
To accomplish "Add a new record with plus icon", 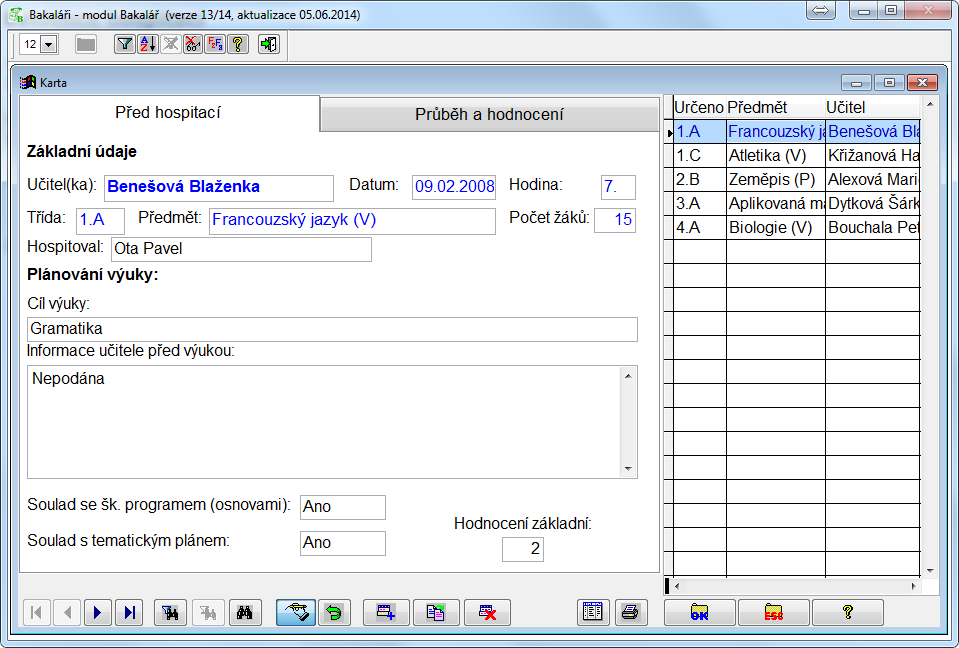I will click(x=386, y=613).
